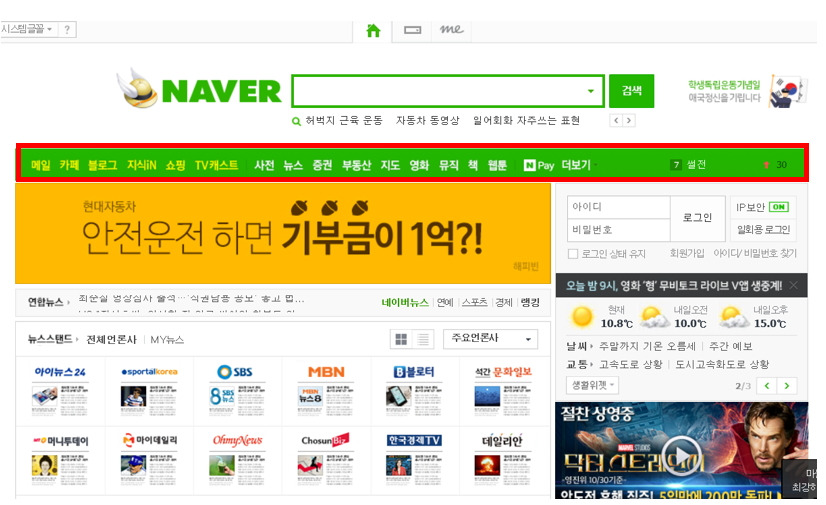Viewport: 826px width, 505px height.
Task: Focus the 아이디 input field
Action: tap(618, 207)
